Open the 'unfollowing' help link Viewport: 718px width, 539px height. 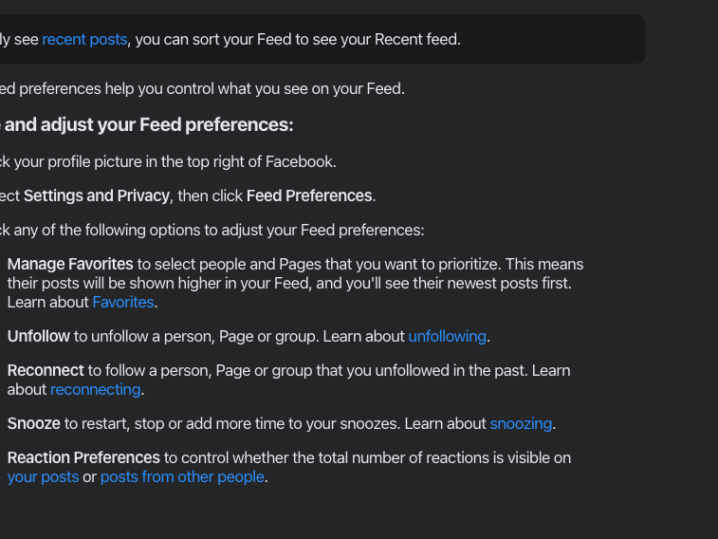[x=447, y=337]
